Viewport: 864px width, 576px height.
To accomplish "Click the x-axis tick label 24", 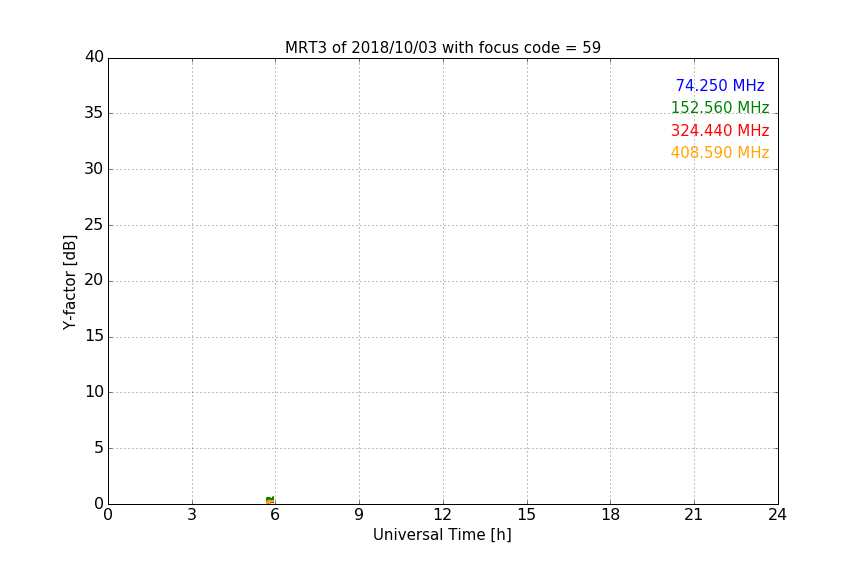I will 777,515.
